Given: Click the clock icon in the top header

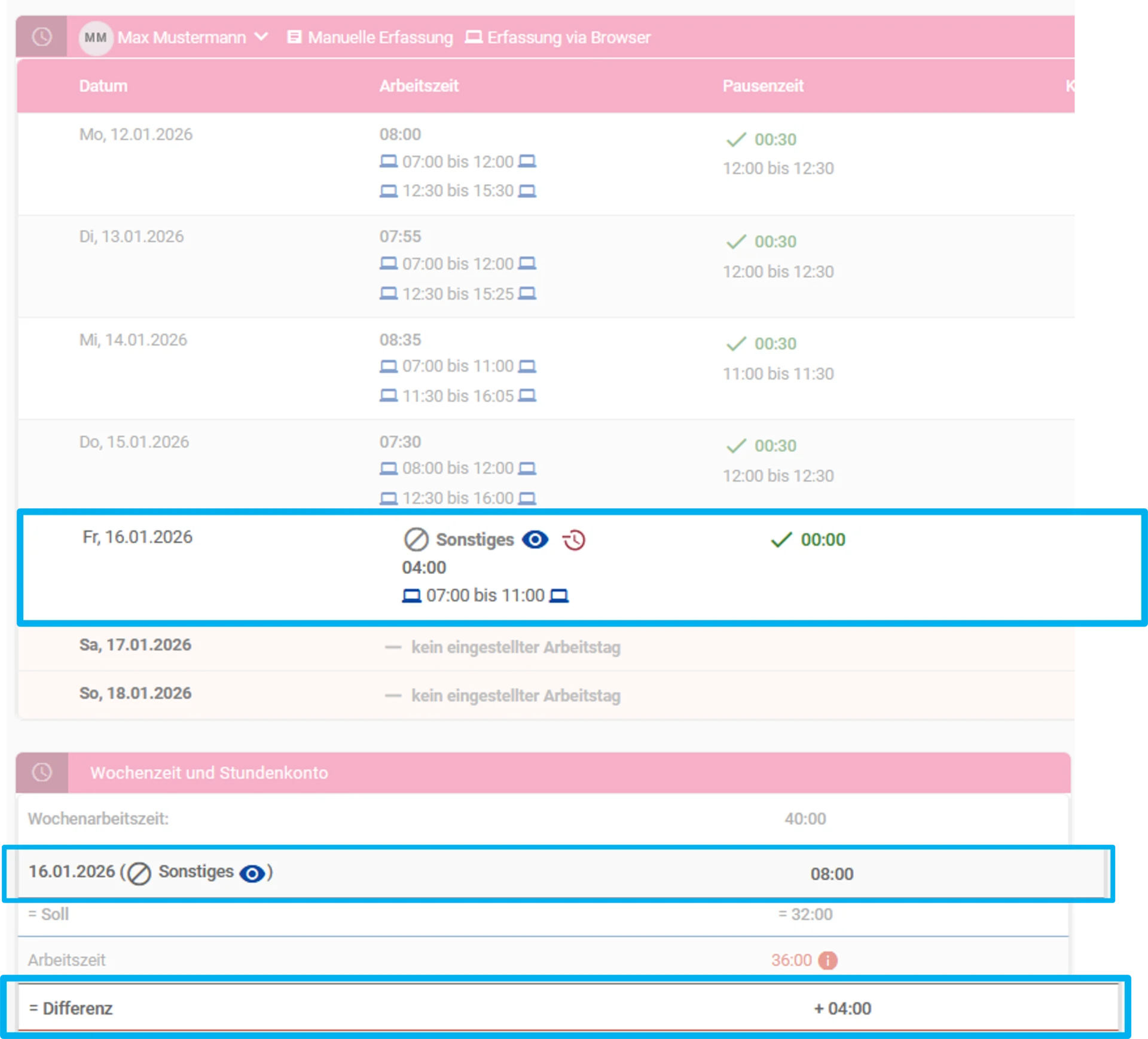Looking at the screenshot, I should [x=41, y=37].
